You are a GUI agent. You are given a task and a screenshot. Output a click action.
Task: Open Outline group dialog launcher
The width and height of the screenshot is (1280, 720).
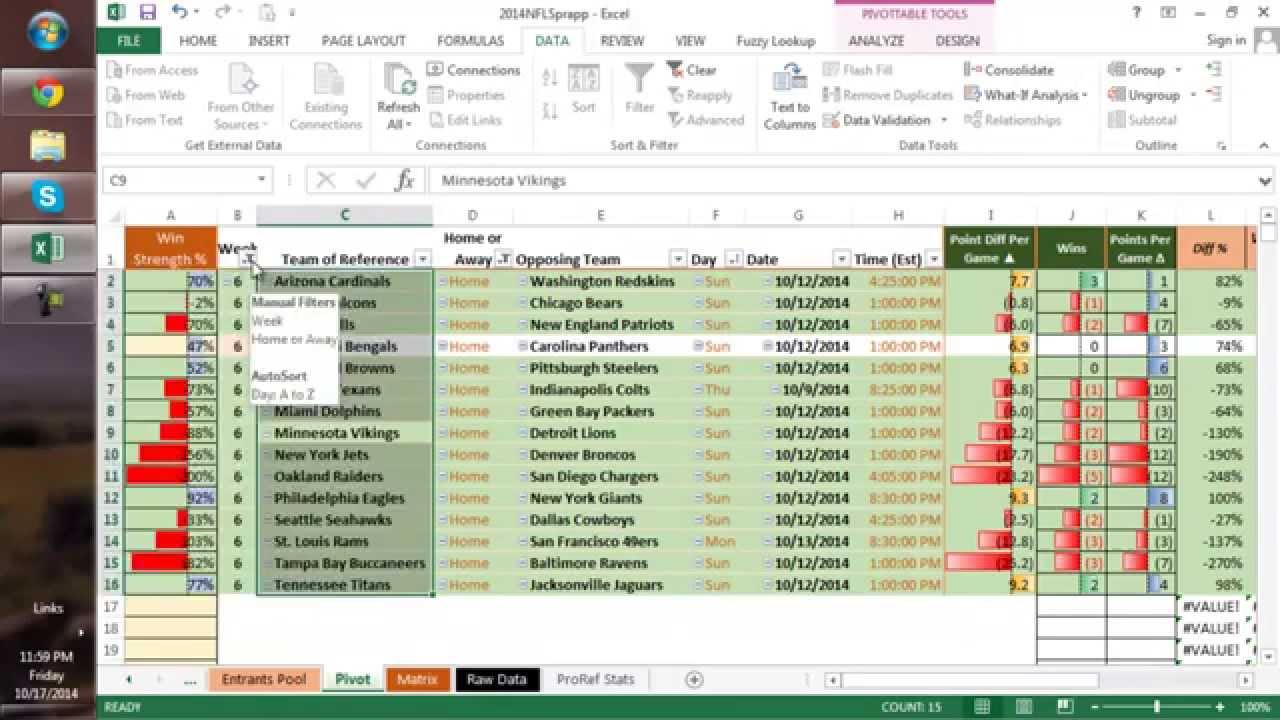pos(1221,146)
